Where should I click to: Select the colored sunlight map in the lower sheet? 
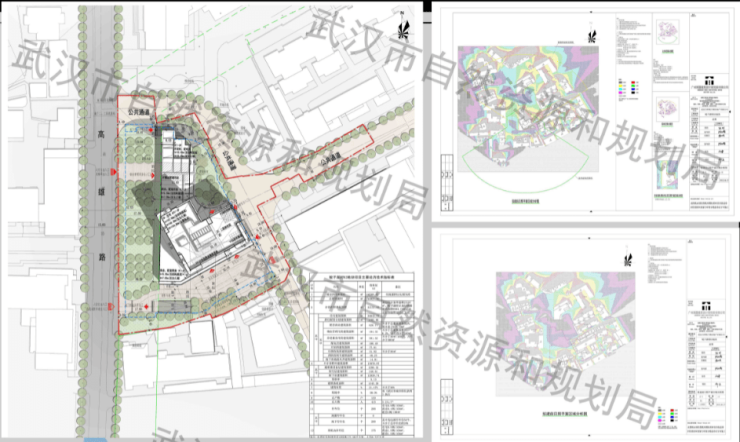[565, 334]
